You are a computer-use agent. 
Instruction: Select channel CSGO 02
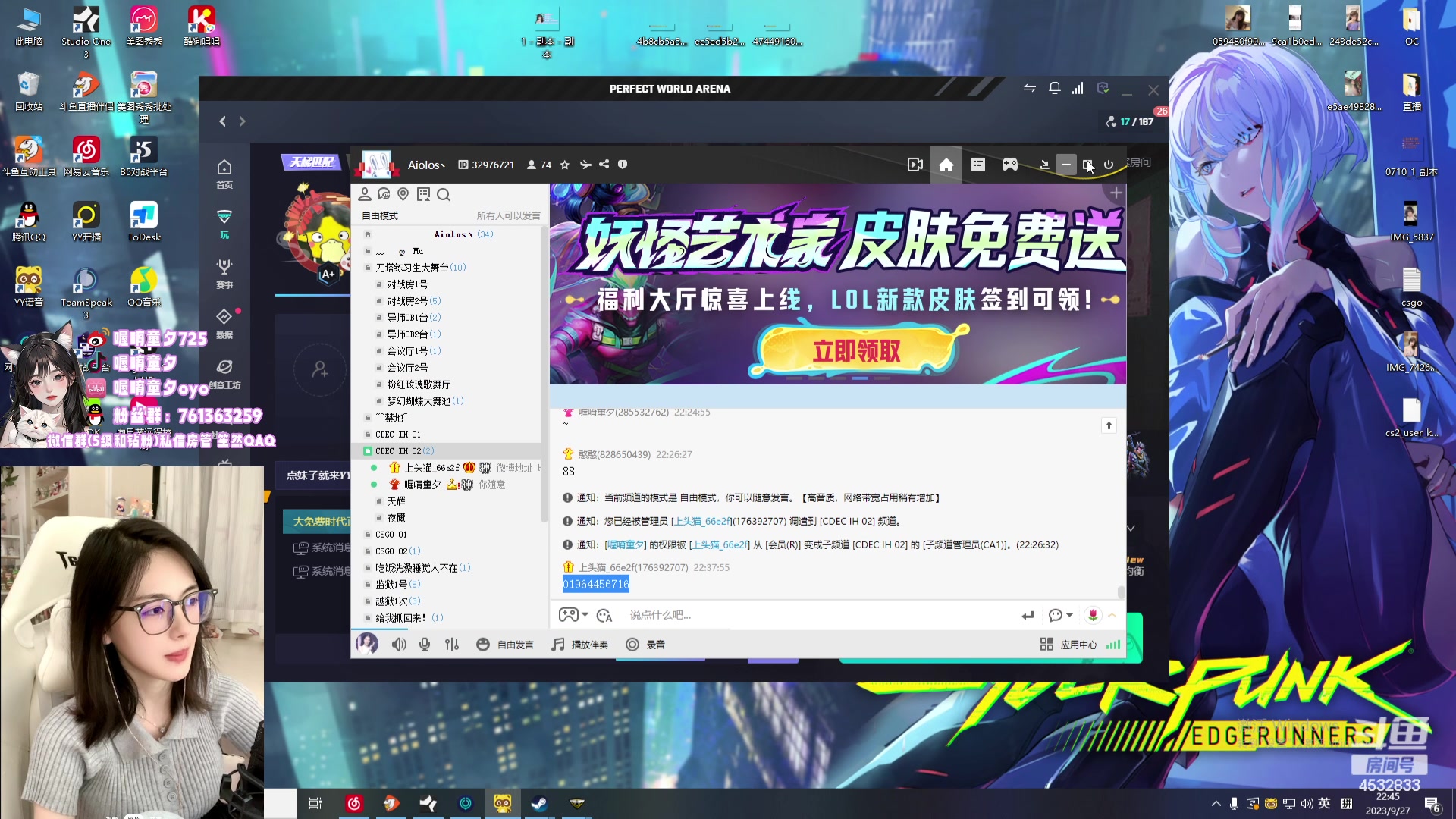(x=397, y=551)
